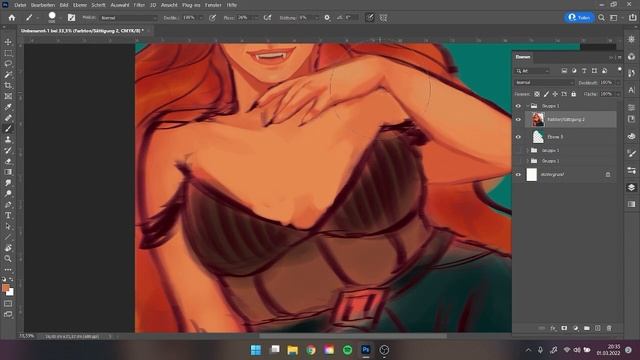Delete layer using trash icon
Viewport: 640px width, 360px height.
(609, 328)
